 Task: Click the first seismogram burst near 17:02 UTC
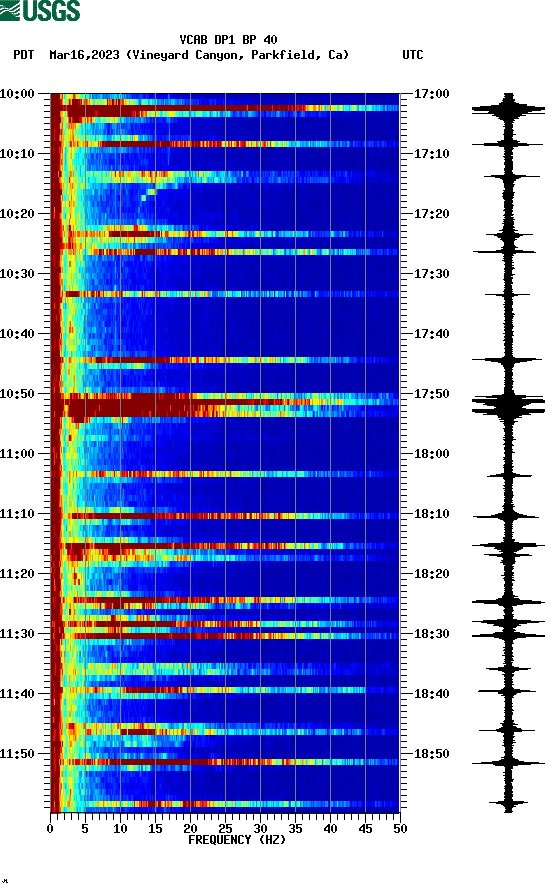pyautogui.click(x=508, y=108)
